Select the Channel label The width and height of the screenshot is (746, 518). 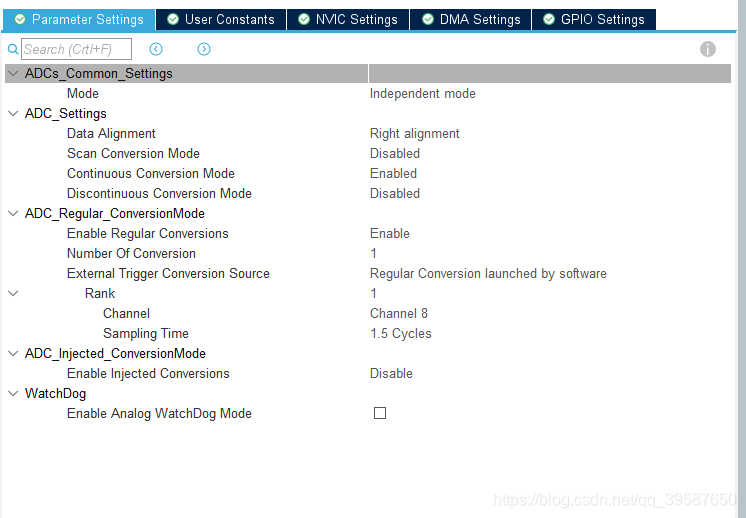(x=127, y=313)
